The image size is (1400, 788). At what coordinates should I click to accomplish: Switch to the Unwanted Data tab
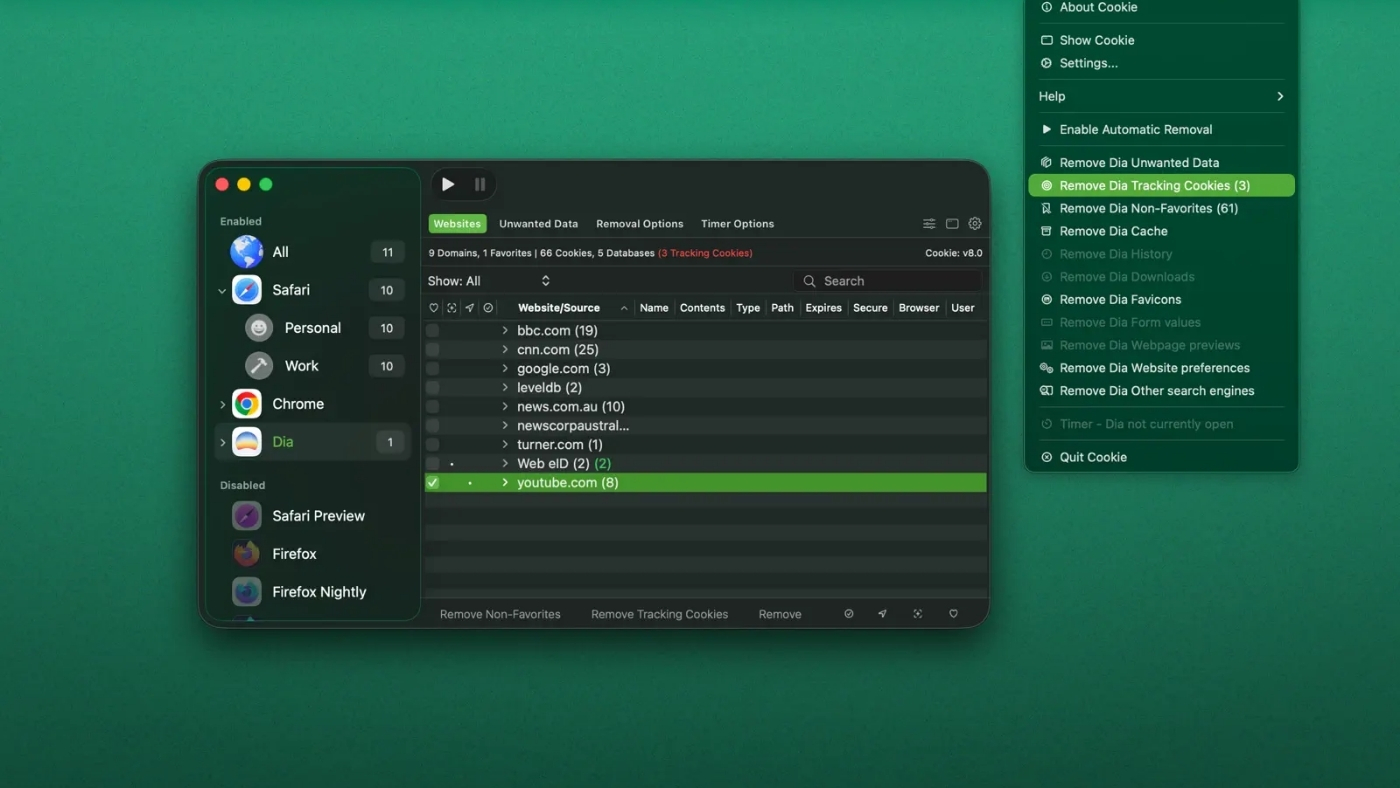click(539, 224)
